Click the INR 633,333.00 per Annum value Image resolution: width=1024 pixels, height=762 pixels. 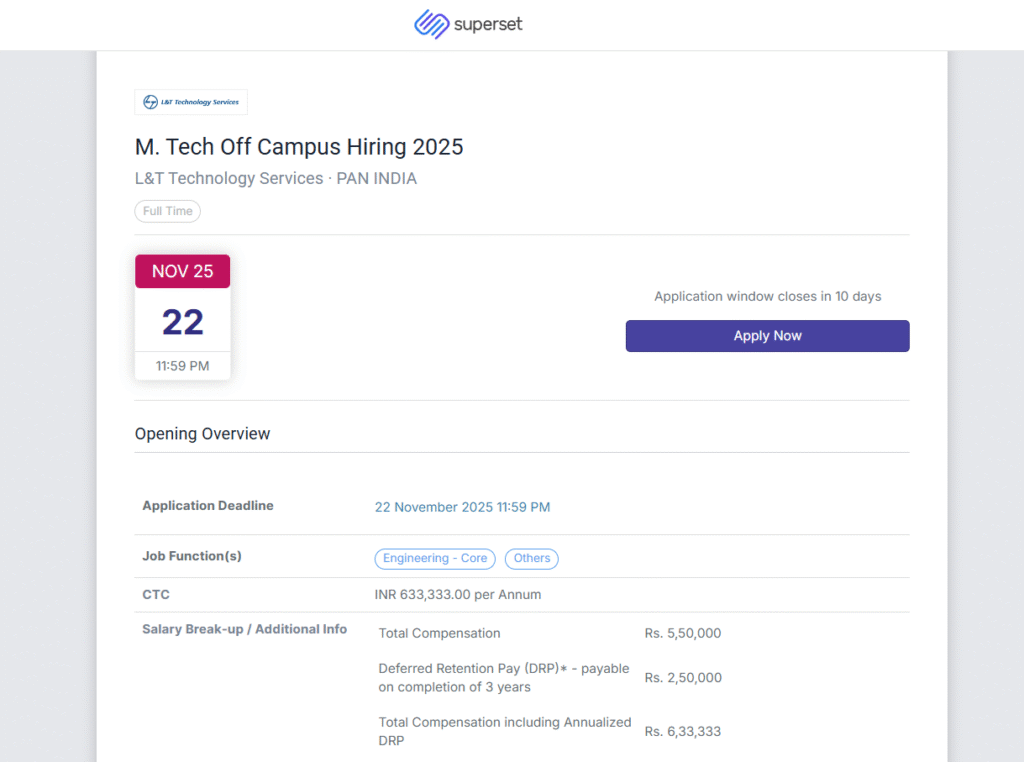click(x=457, y=595)
